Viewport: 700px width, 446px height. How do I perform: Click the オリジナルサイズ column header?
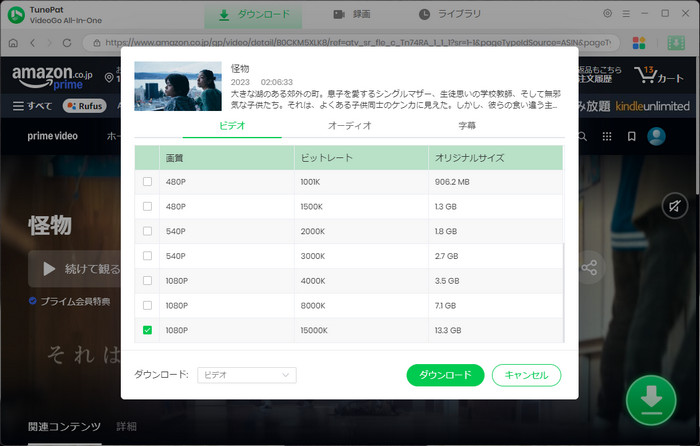(x=496, y=158)
